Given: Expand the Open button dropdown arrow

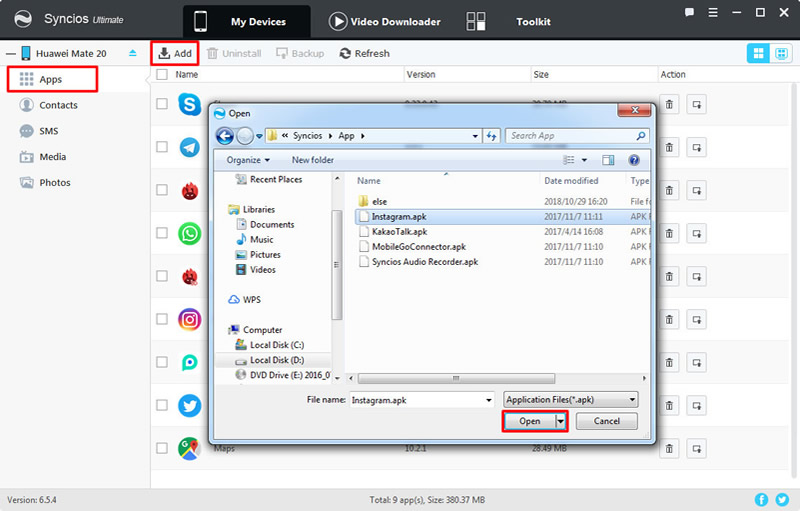Looking at the screenshot, I should click(x=561, y=421).
